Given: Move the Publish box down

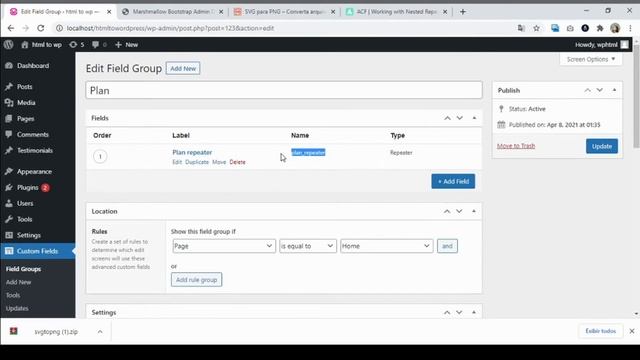Looking at the screenshot, I should (x=600, y=90).
